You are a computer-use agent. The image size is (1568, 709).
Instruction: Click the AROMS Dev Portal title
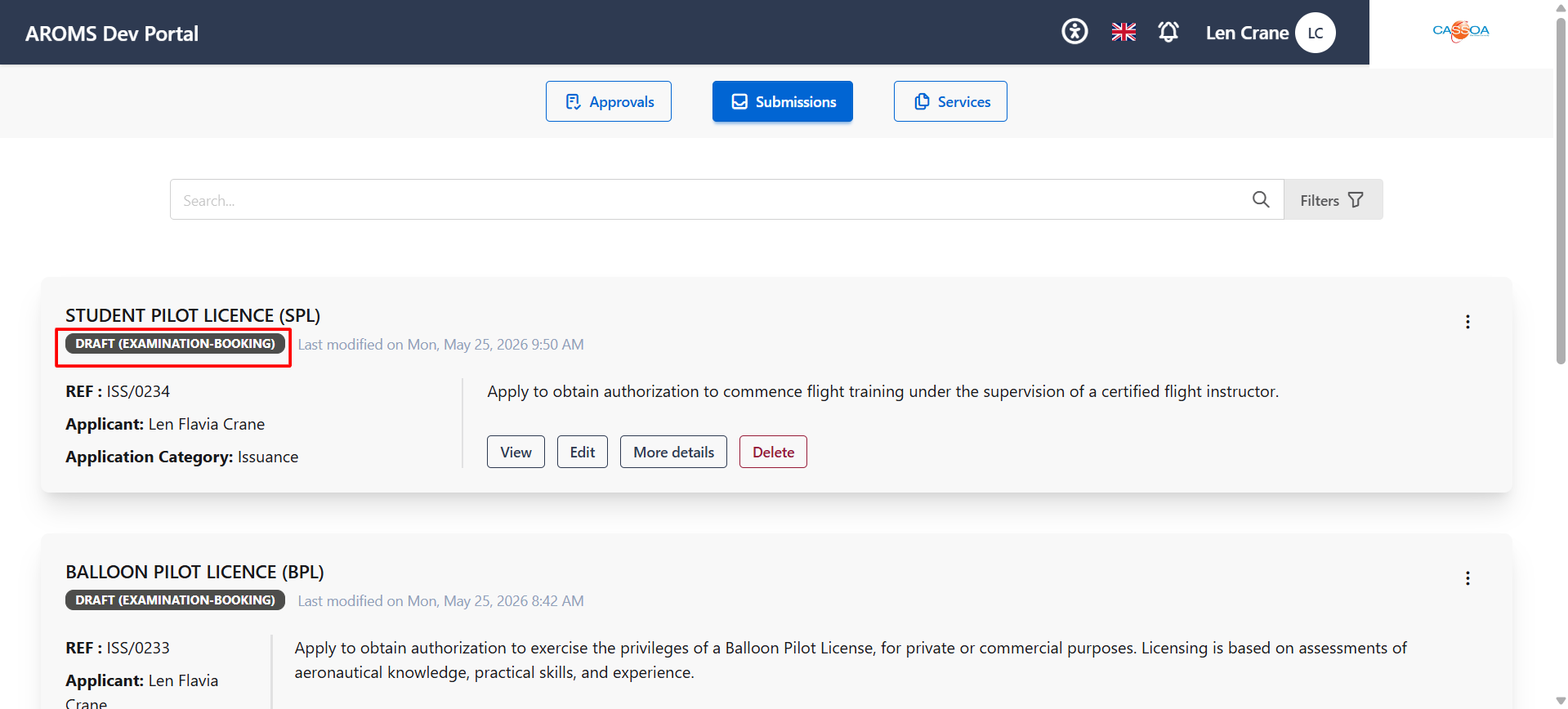pos(112,33)
